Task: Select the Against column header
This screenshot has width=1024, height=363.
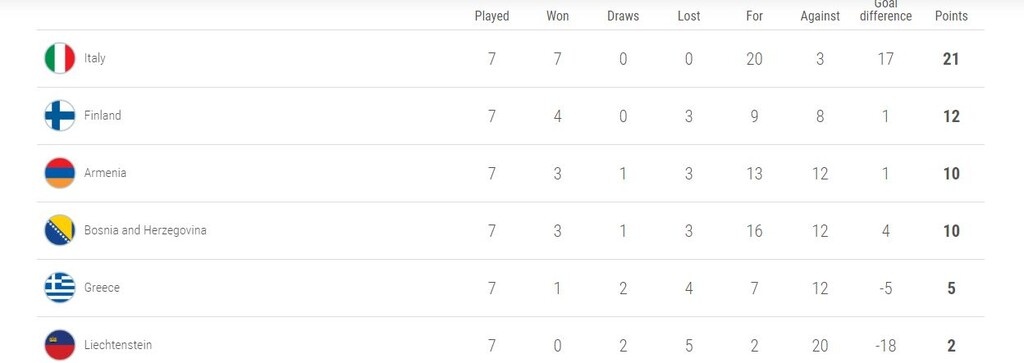Action: 820,16
